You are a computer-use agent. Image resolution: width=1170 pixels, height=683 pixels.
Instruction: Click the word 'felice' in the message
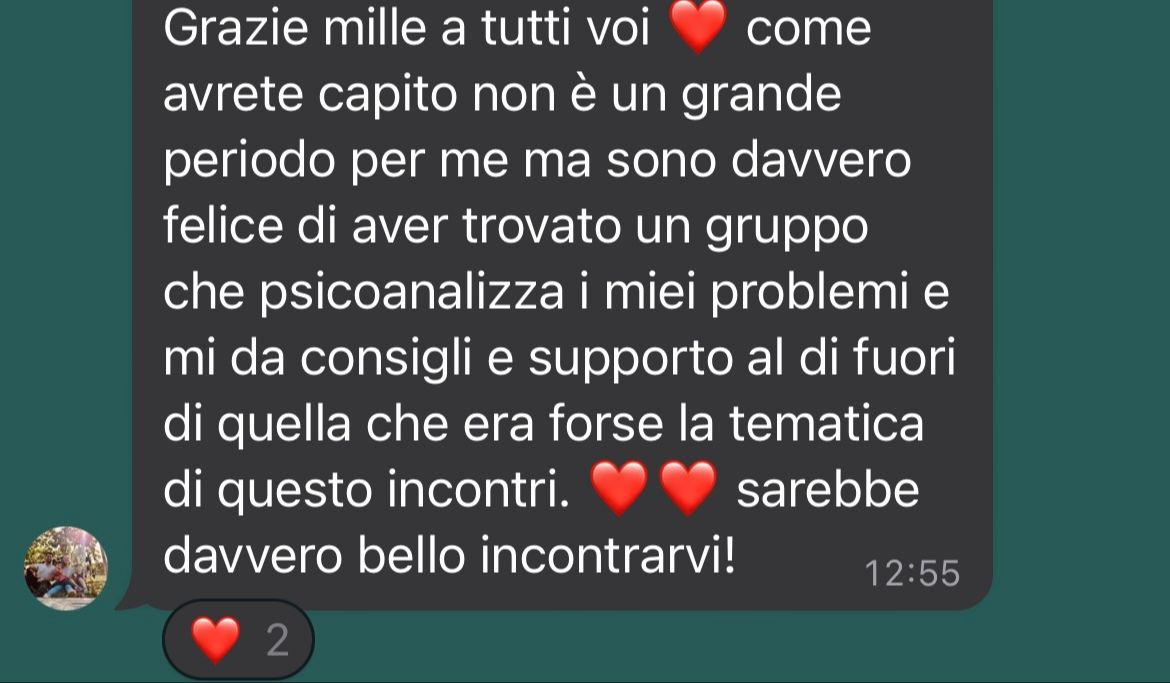pyautogui.click(x=223, y=225)
